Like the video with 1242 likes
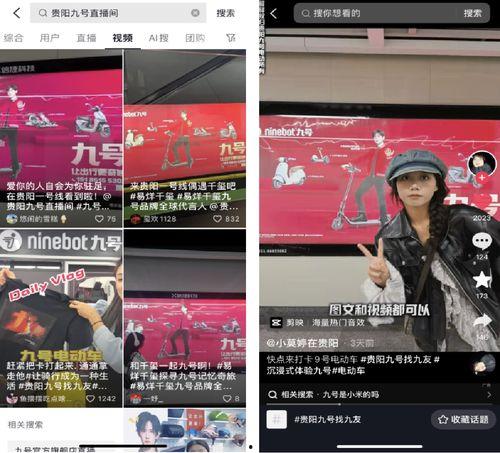This screenshot has width=500, height=453. pos(90,398)
